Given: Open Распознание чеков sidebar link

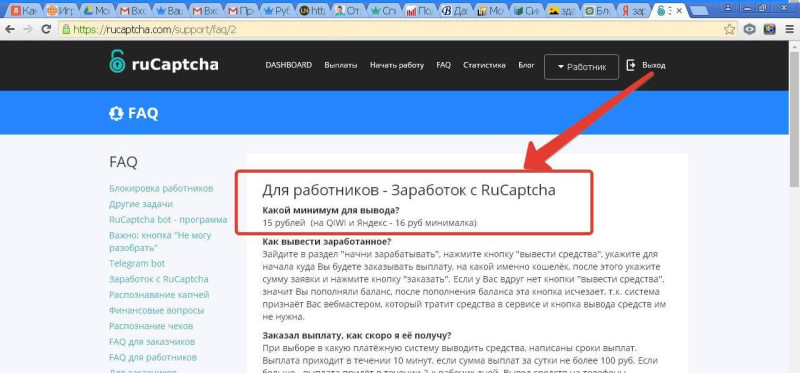Looking at the screenshot, I should [151, 326].
